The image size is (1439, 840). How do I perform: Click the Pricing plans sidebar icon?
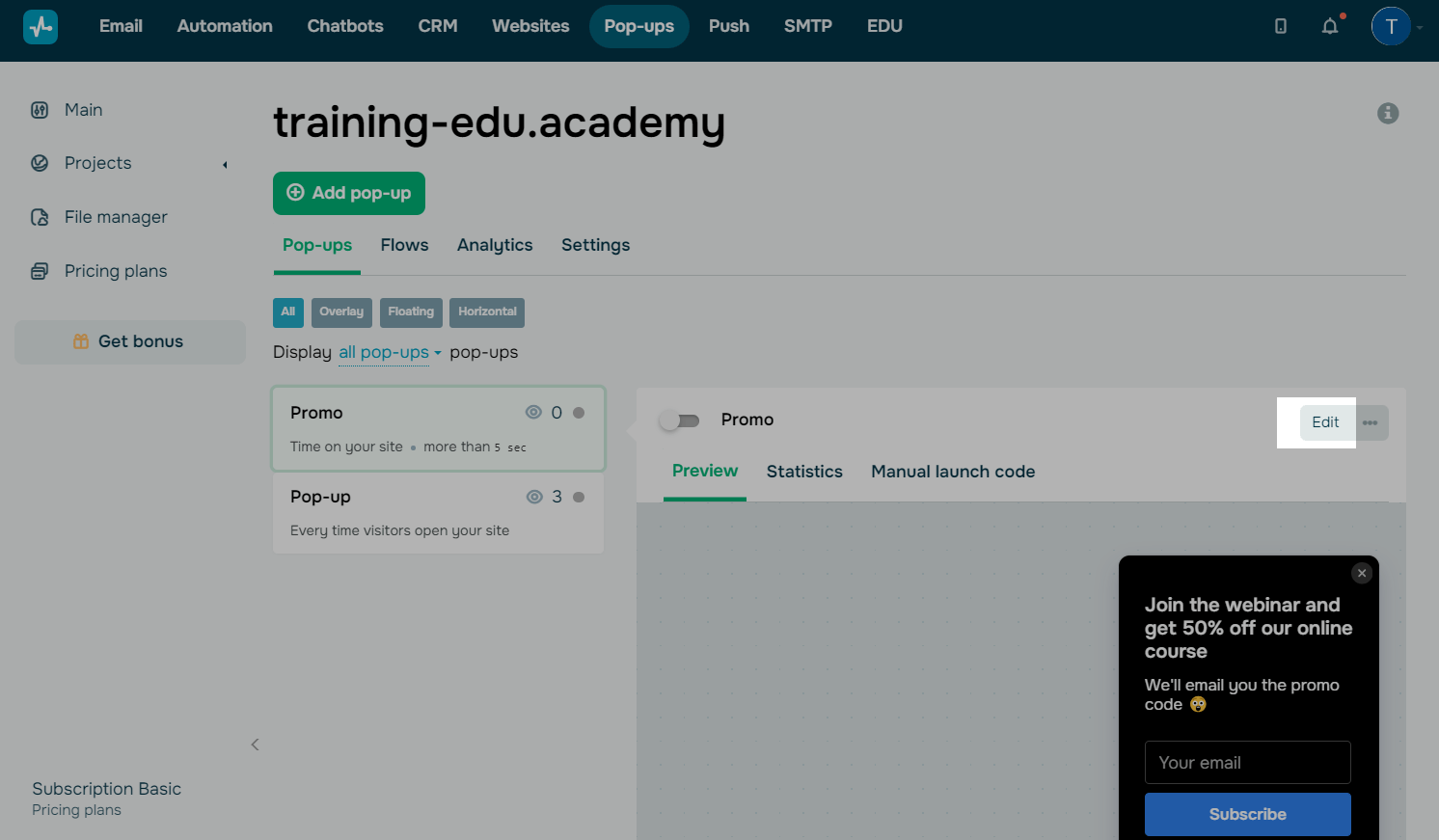click(x=40, y=271)
